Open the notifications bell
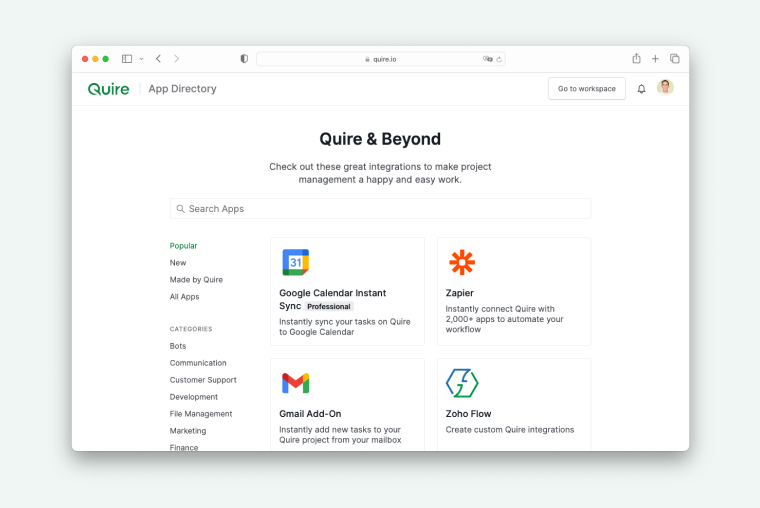This screenshot has height=508, width=760. [641, 89]
